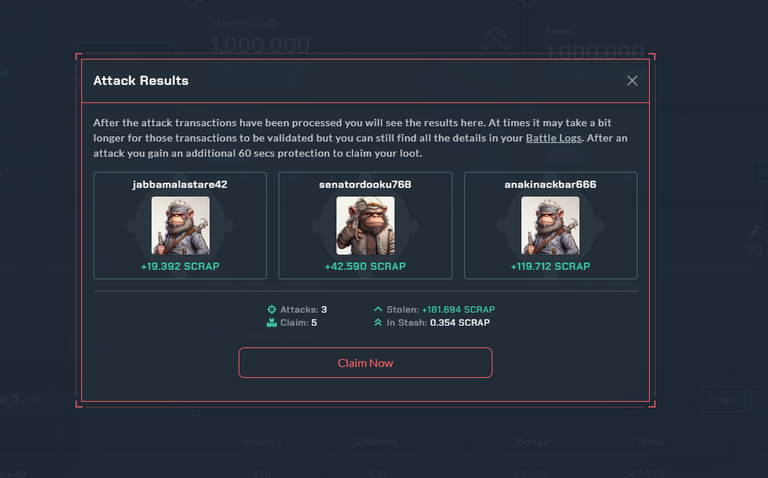The width and height of the screenshot is (768, 478).
Task: Click the Attacks crosshair icon
Action: point(271,310)
